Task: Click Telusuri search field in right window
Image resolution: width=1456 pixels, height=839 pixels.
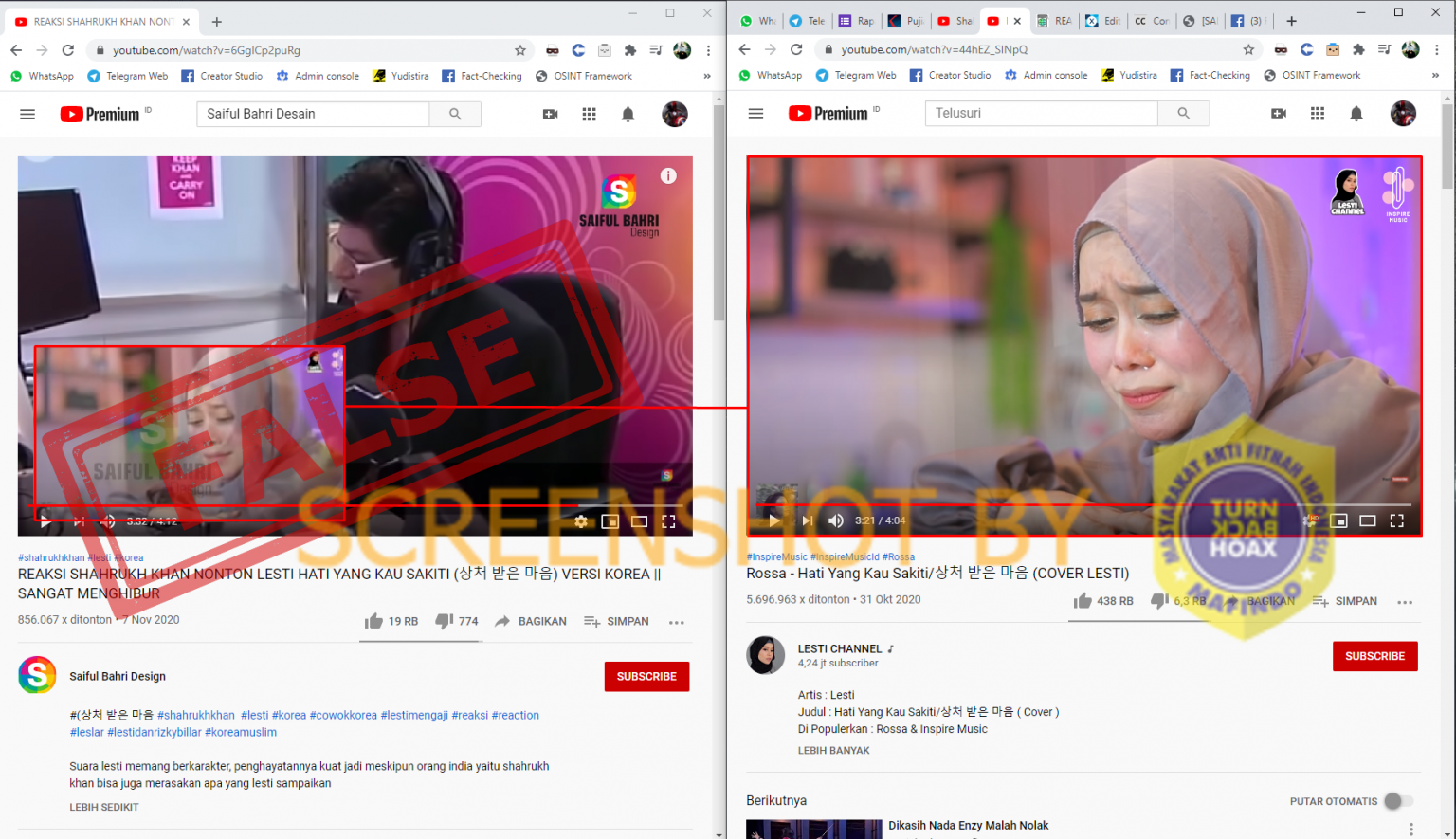Action: coord(1041,113)
